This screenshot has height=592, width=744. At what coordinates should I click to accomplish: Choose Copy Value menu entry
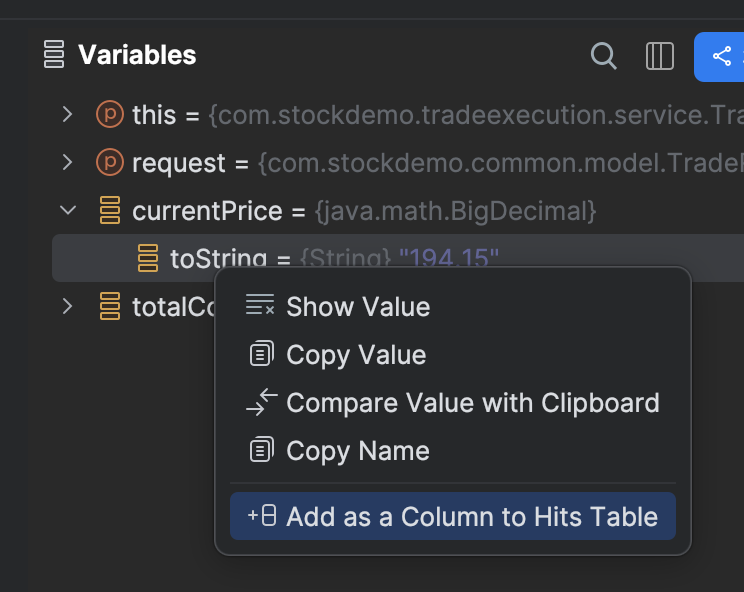tap(356, 355)
